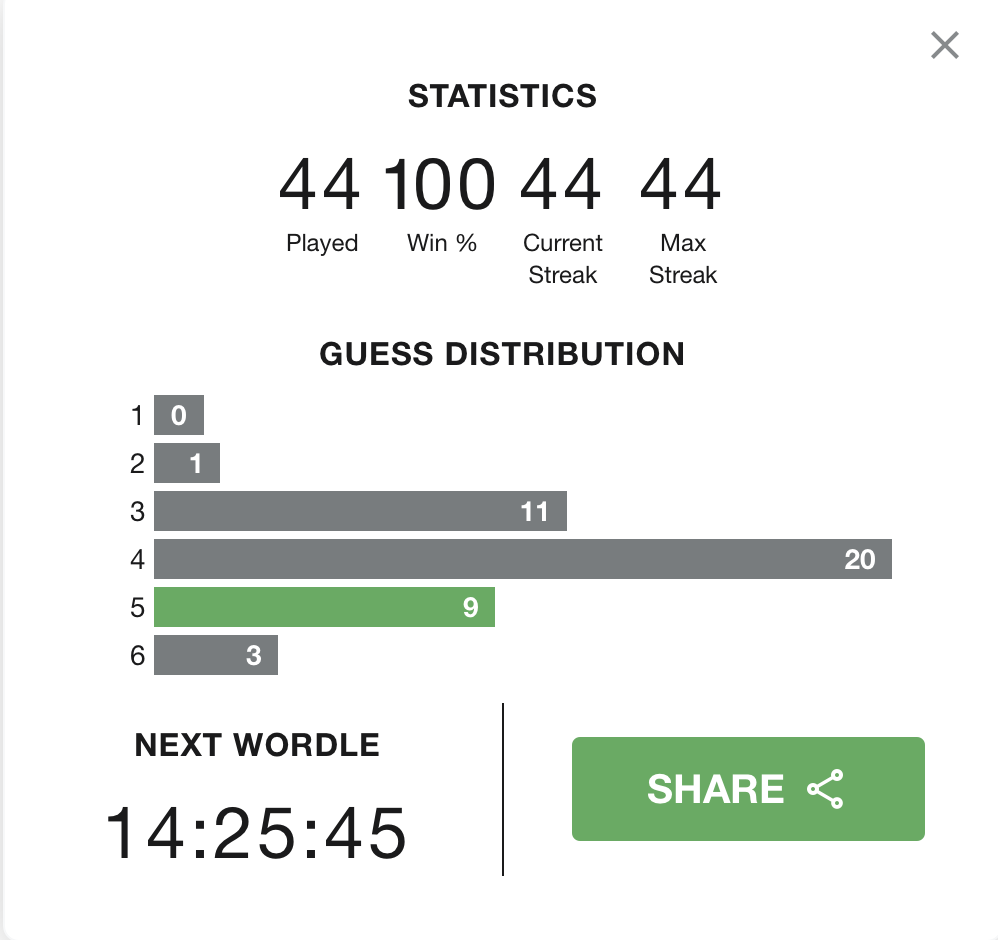Image resolution: width=998 pixels, height=940 pixels.
Task: Click the GUESS DISTRIBUTION heading
Action: [x=502, y=354]
